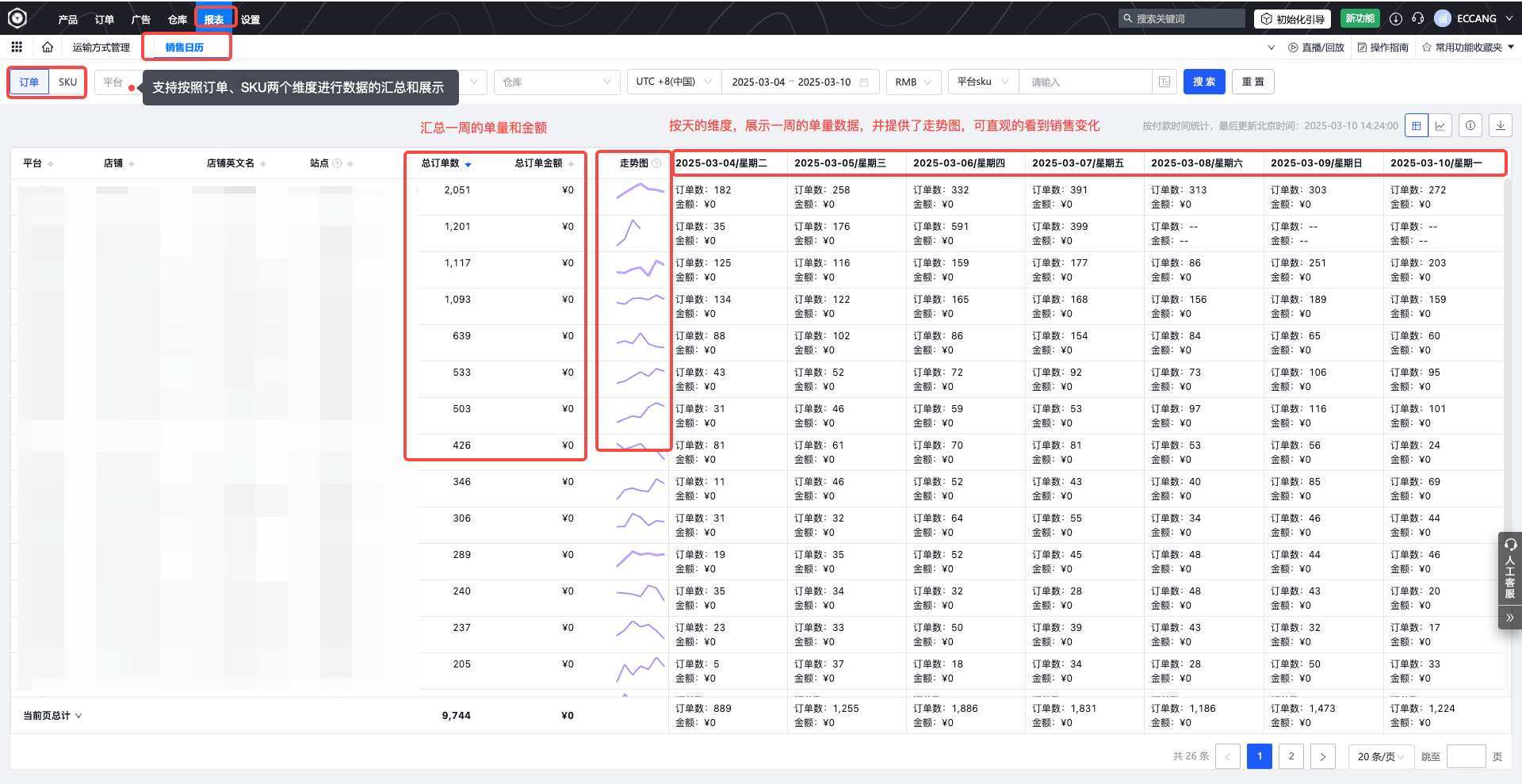Switch to the trend chart view icon
The height and width of the screenshot is (784, 1522).
(x=1440, y=124)
